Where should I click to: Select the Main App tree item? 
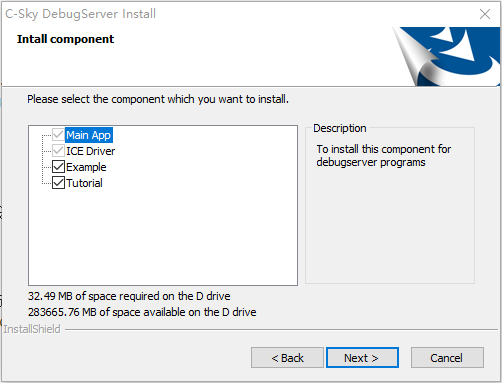pos(89,135)
